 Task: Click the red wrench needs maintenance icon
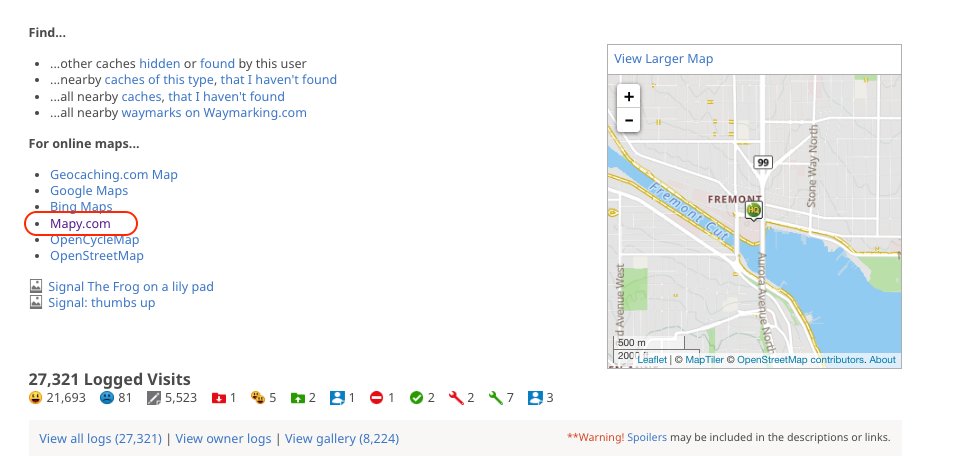click(x=456, y=398)
